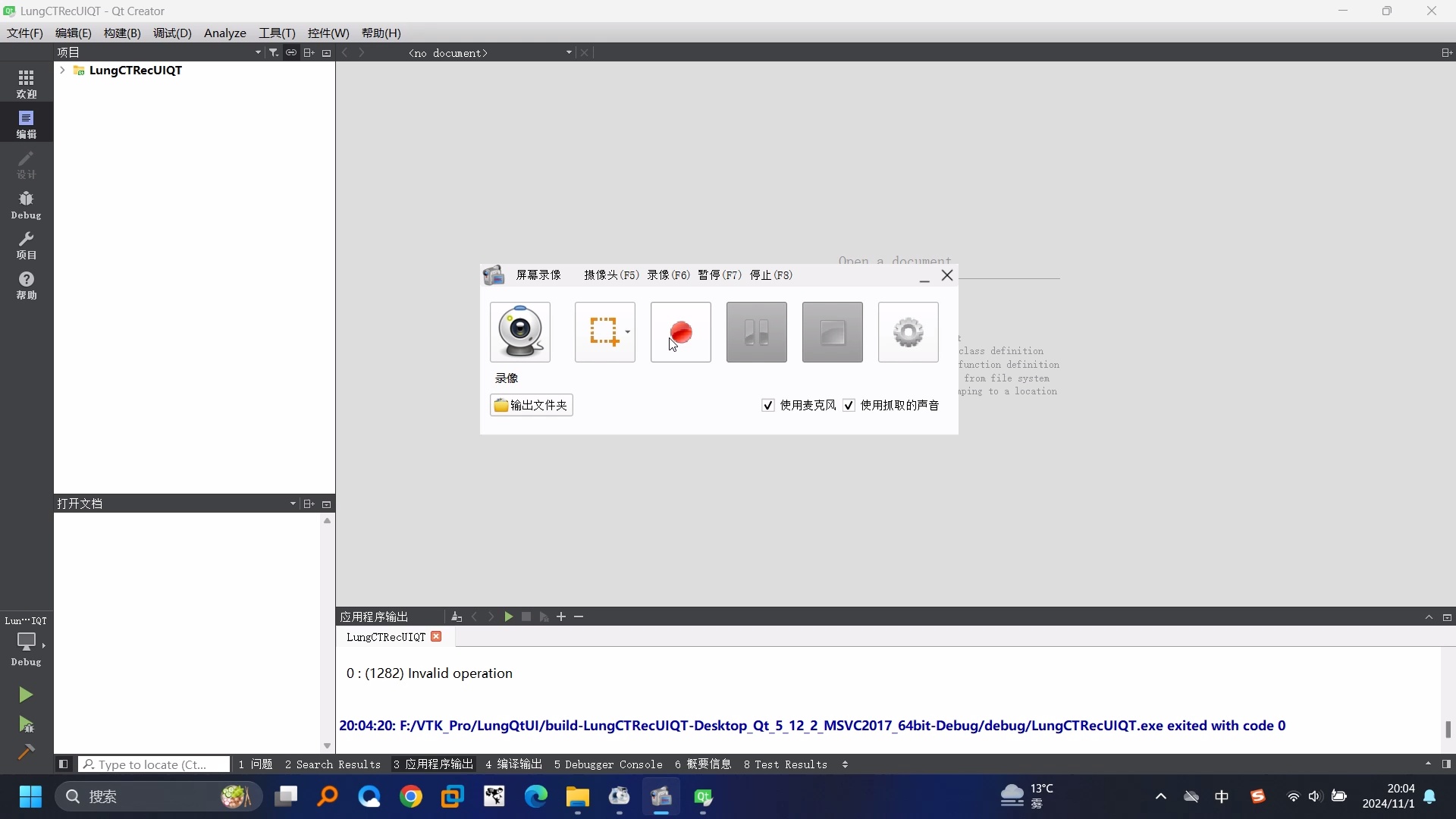This screenshot has height=819, width=1456.
Task: Click the Build hammer icon
Action: click(x=26, y=752)
